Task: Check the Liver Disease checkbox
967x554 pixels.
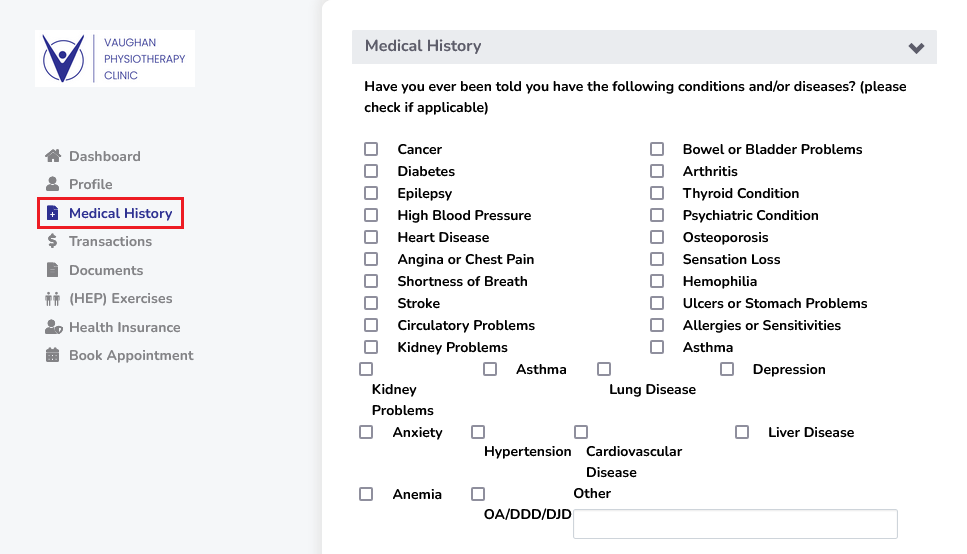Action: pos(742,432)
